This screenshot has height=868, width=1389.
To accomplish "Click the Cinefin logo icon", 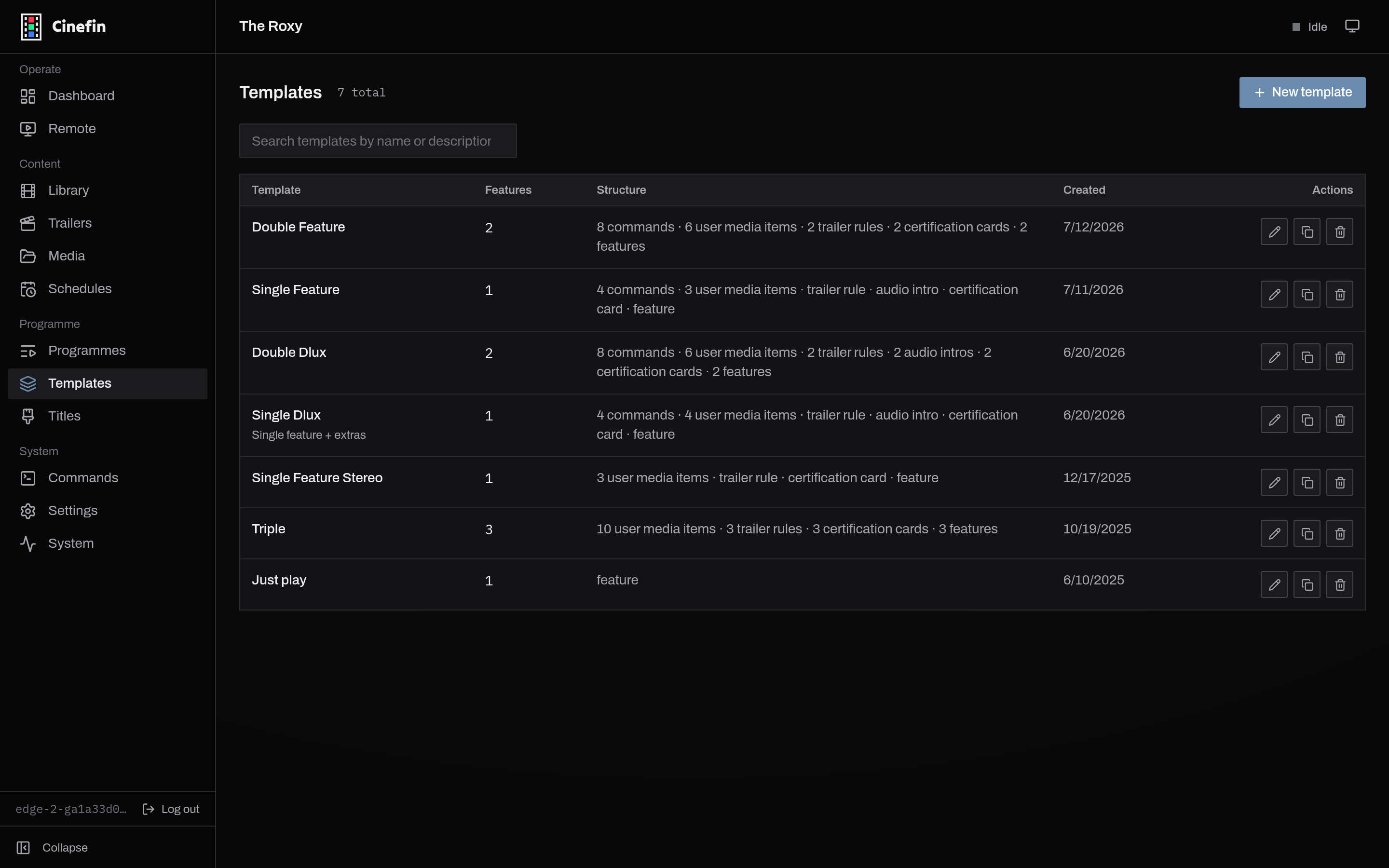I will point(31,27).
